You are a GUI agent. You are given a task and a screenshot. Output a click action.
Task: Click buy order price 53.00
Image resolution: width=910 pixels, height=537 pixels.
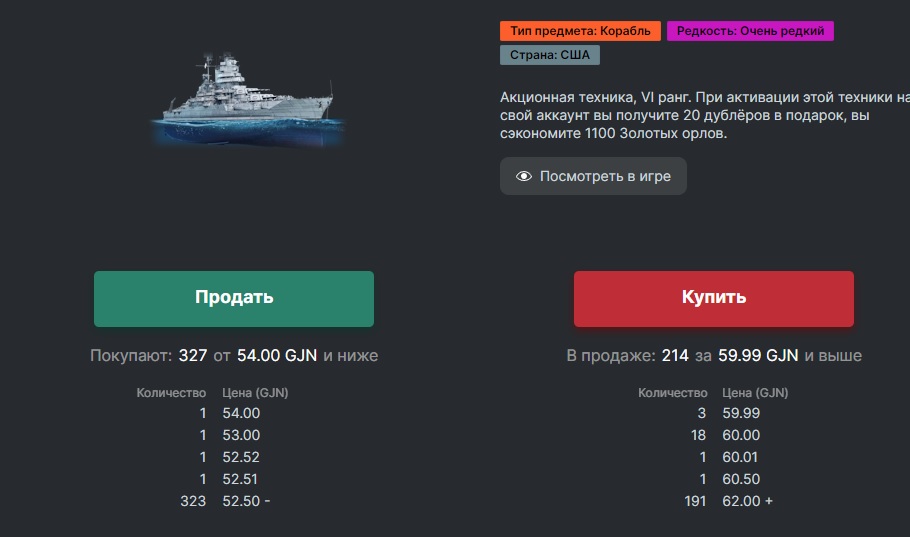(241, 435)
